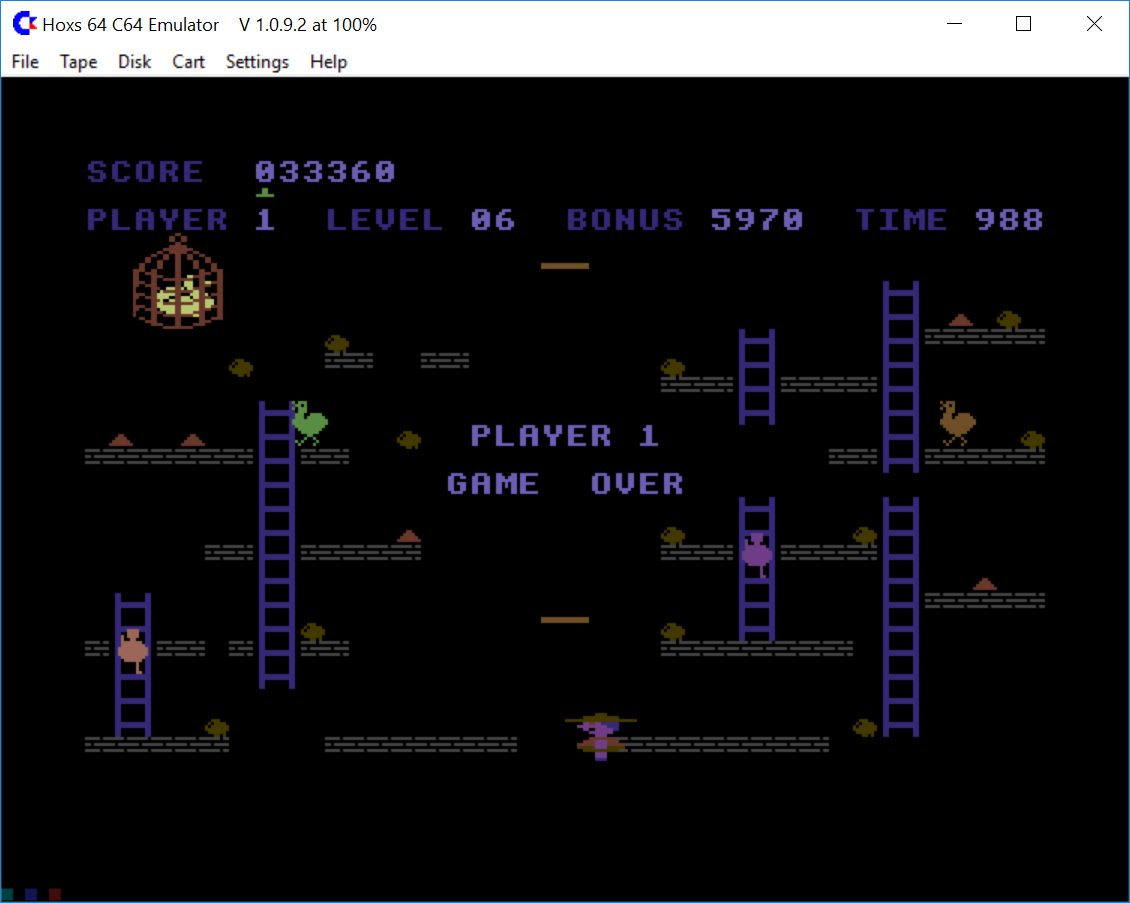1130x903 pixels.
Task: Click the green hen beside the tall ladder
Action: pos(309,422)
